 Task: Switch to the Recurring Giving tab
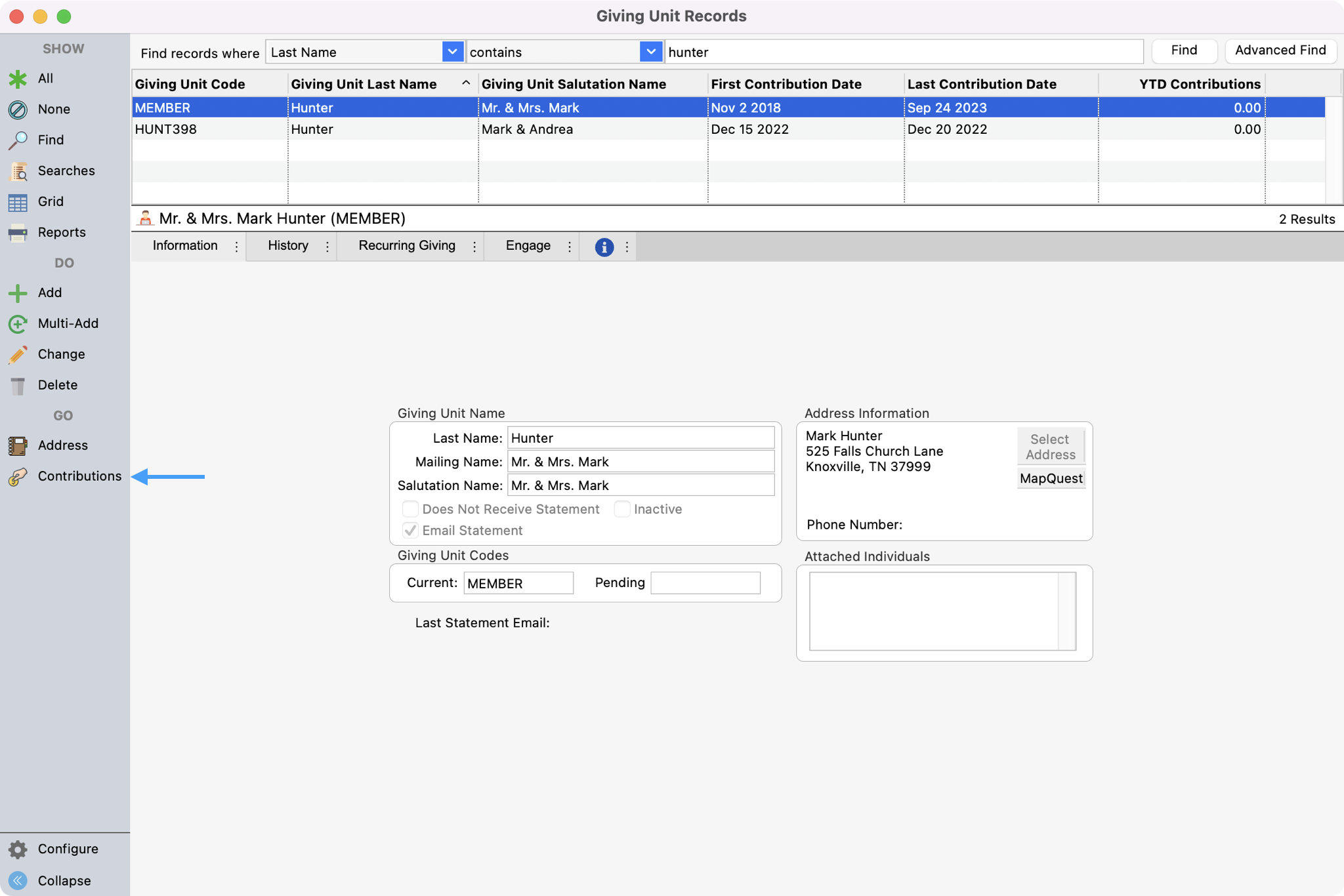click(406, 246)
